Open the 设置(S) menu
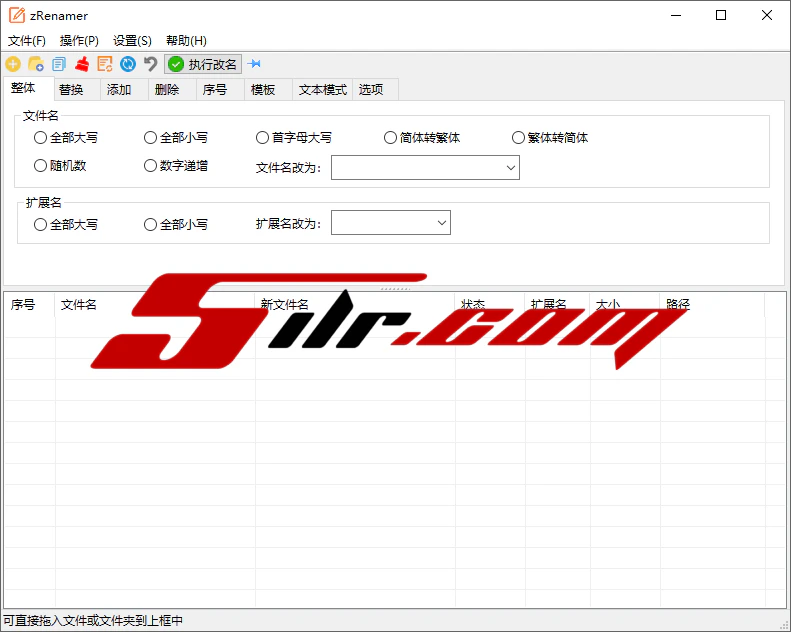 (x=132, y=41)
